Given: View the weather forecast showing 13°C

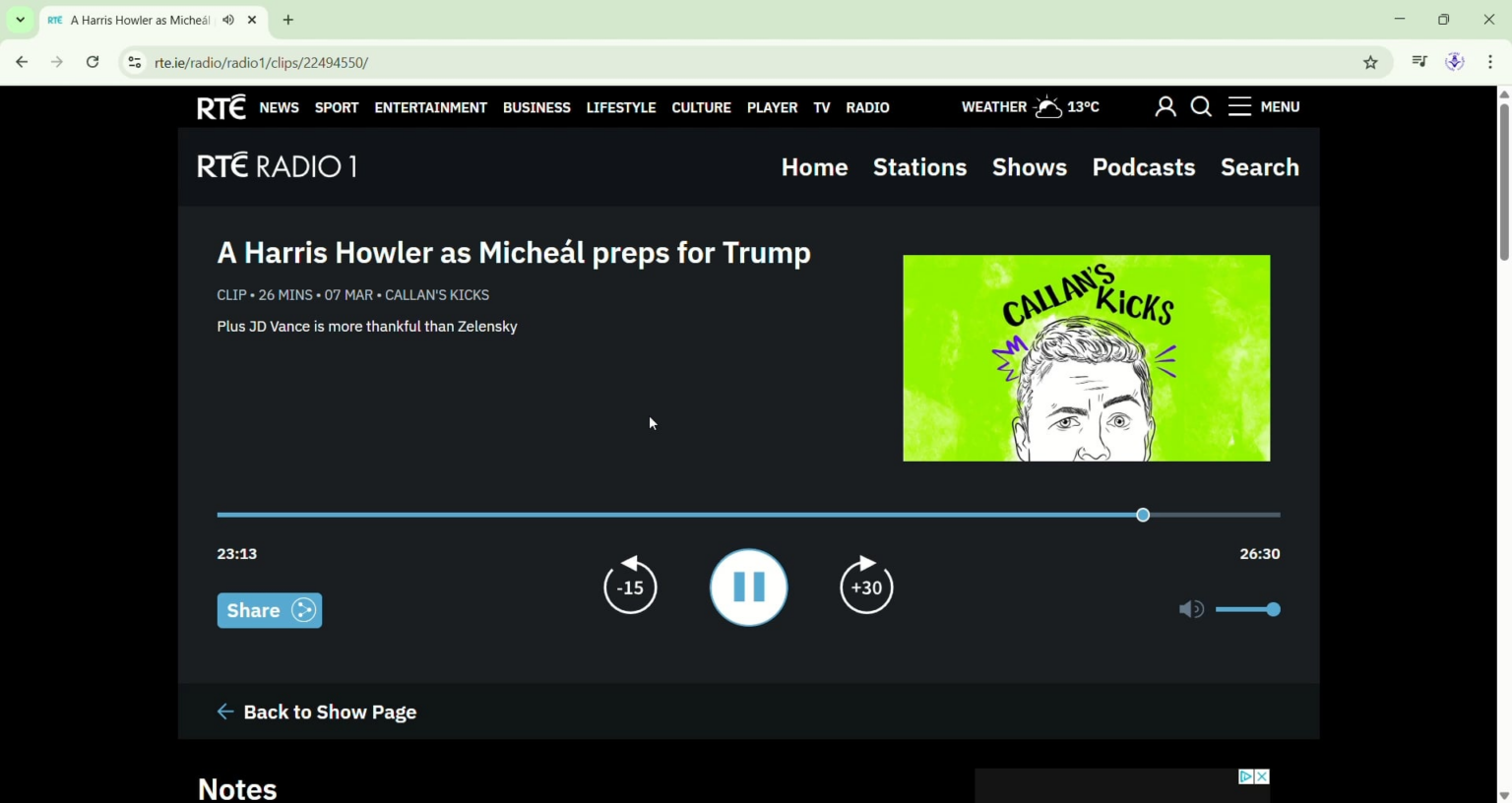Looking at the screenshot, I should [1031, 106].
